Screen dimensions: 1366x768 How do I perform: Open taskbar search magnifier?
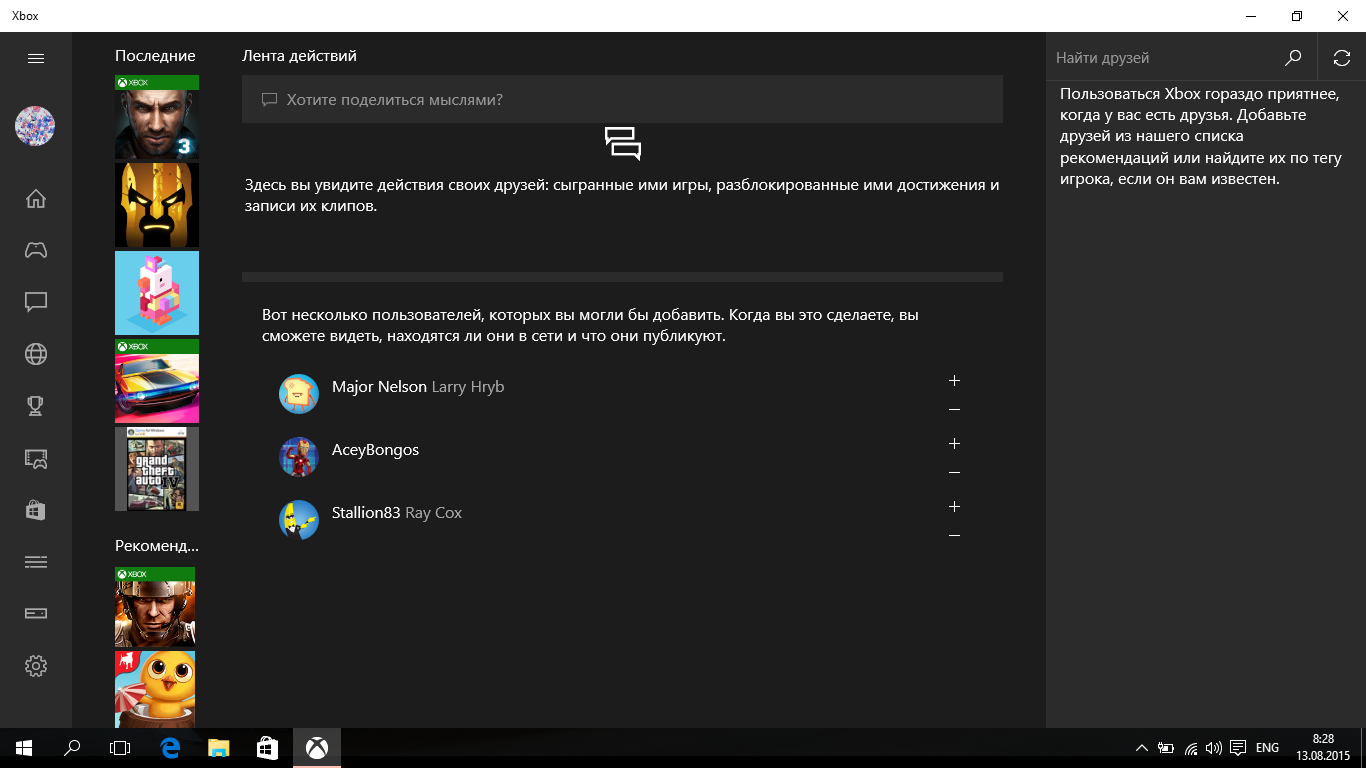pyautogui.click(x=72, y=748)
